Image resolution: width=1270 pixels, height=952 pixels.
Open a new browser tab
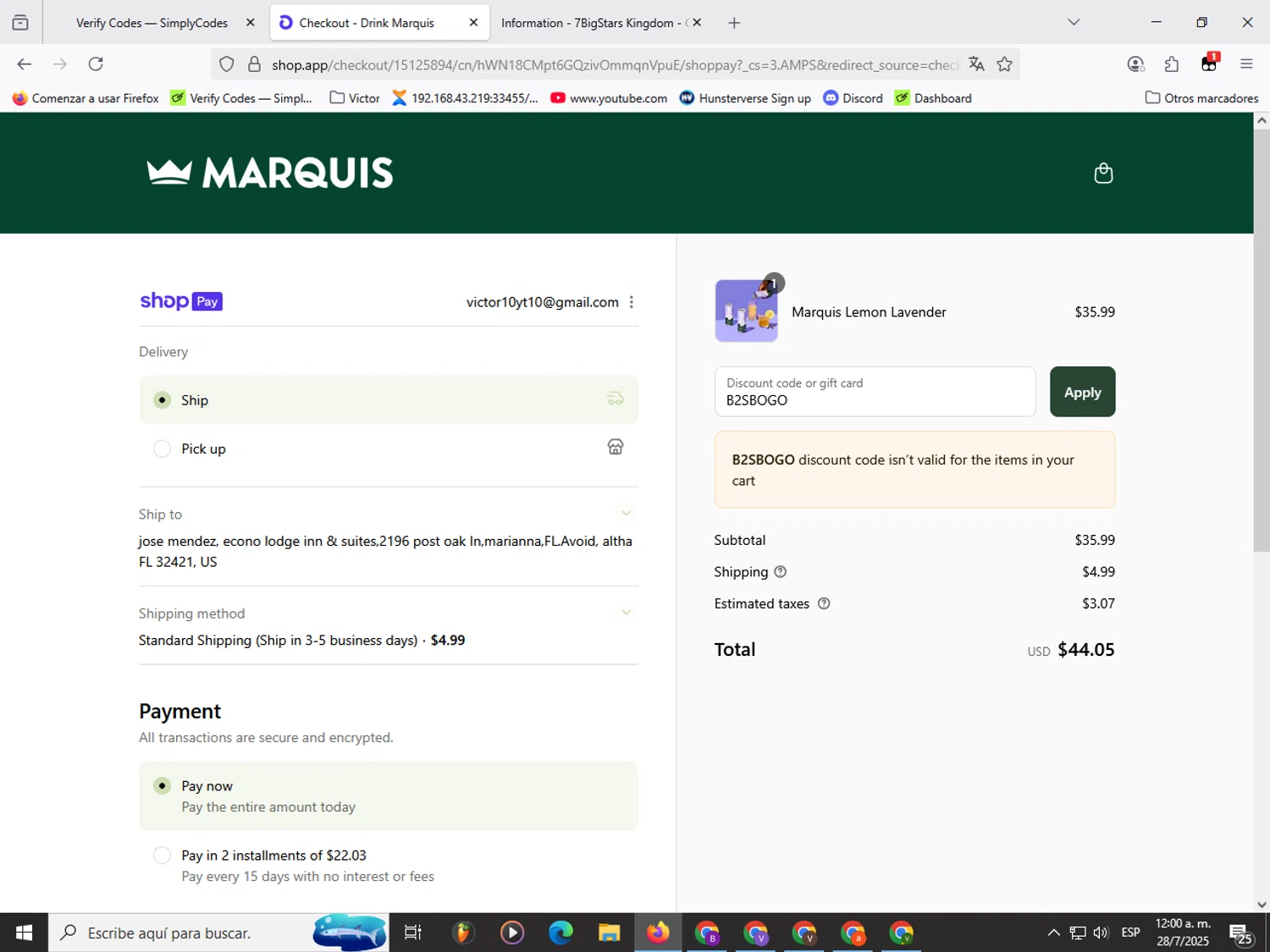(734, 23)
